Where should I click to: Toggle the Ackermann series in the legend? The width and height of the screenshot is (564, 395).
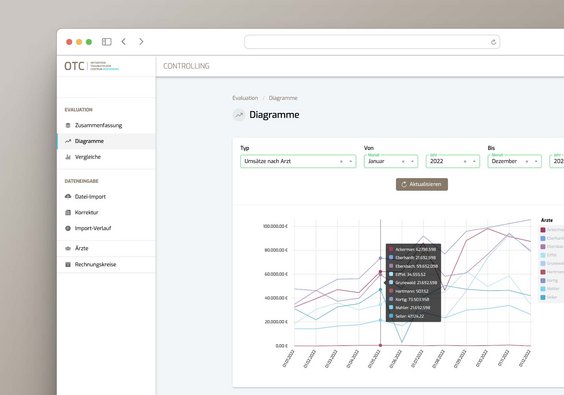pyautogui.click(x=552, y=230)
